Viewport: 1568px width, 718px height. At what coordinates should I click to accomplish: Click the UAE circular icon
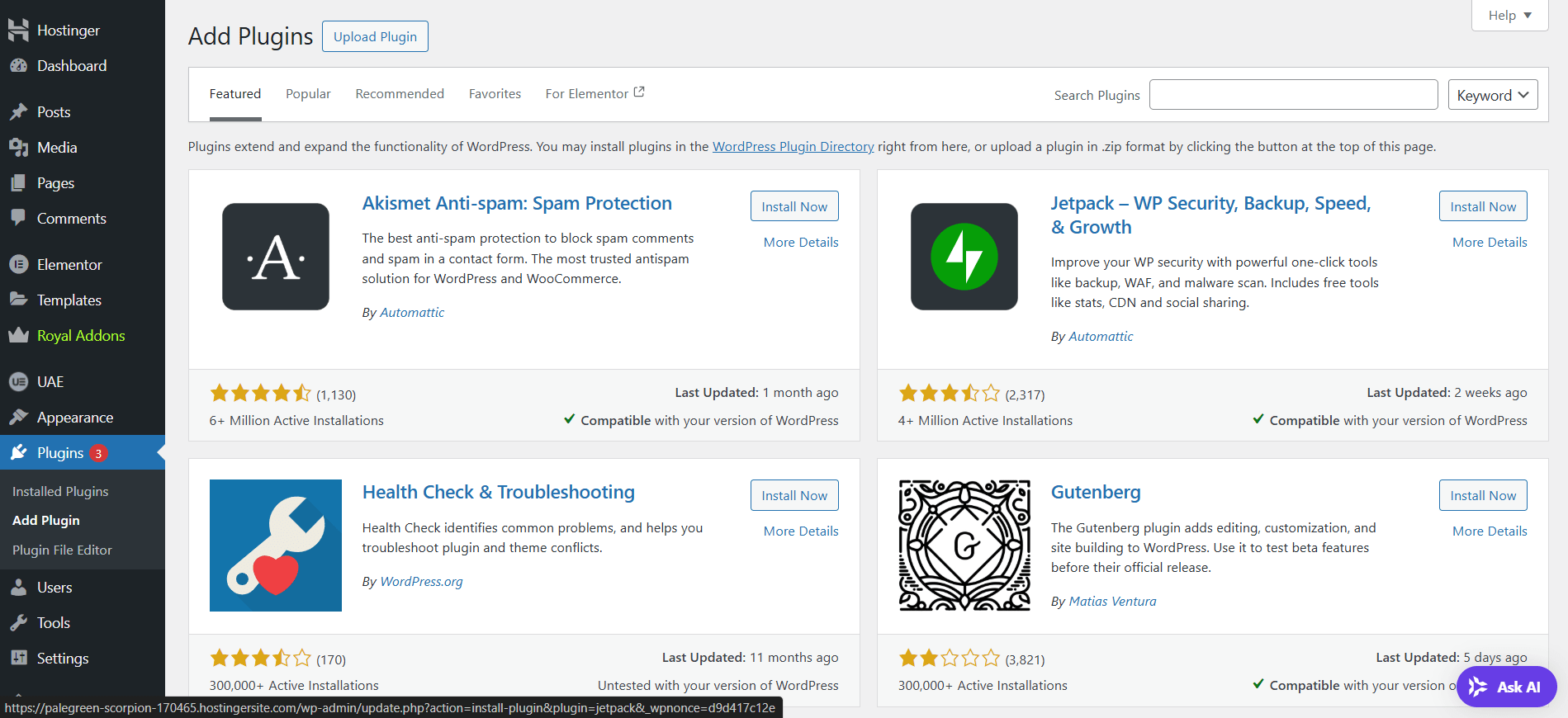pyautogui.click(x=18, y=382)
